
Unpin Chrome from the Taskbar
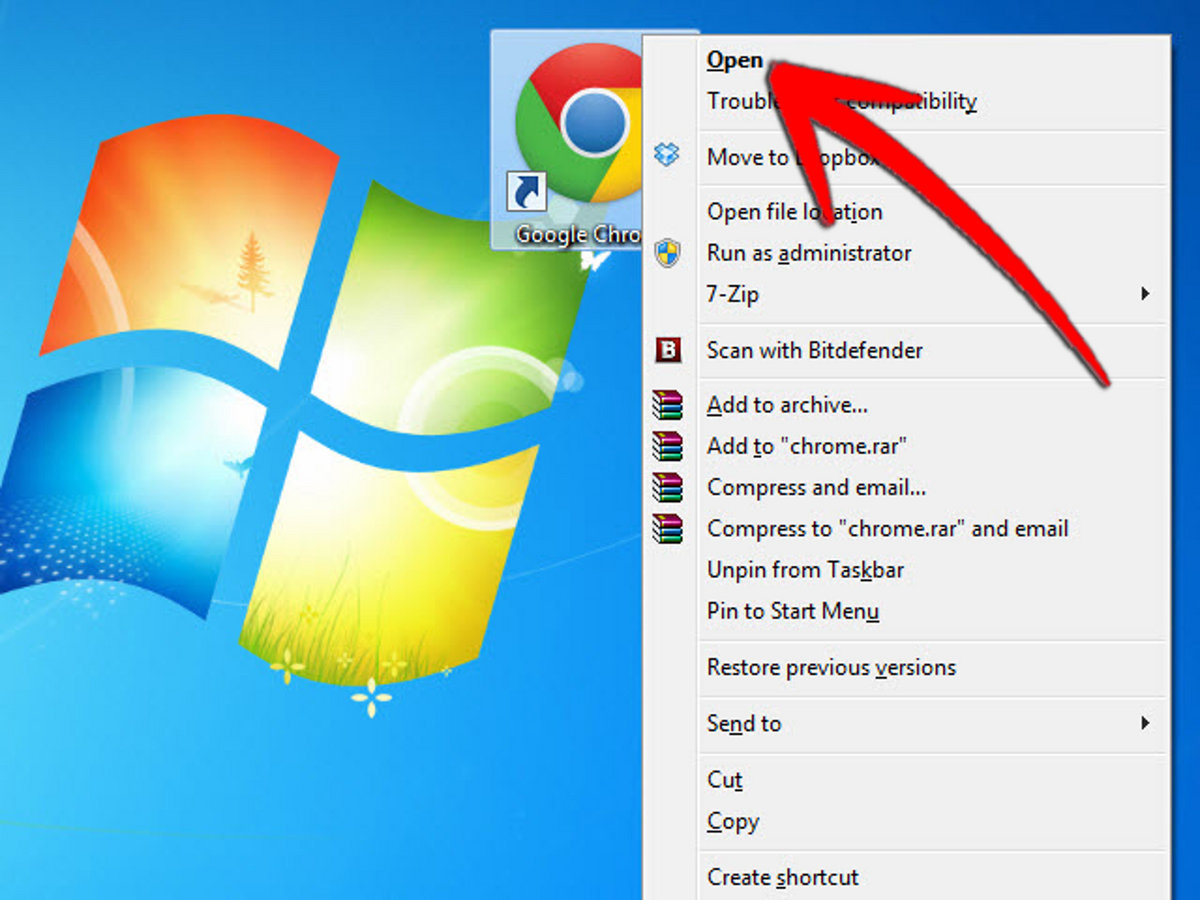point(805,570)
